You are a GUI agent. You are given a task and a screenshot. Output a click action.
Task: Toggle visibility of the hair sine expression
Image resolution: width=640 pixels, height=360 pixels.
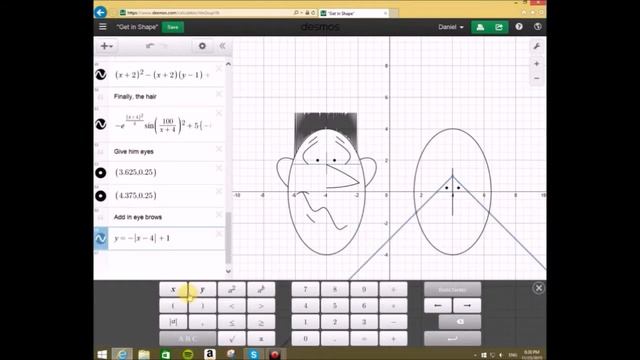101,124
